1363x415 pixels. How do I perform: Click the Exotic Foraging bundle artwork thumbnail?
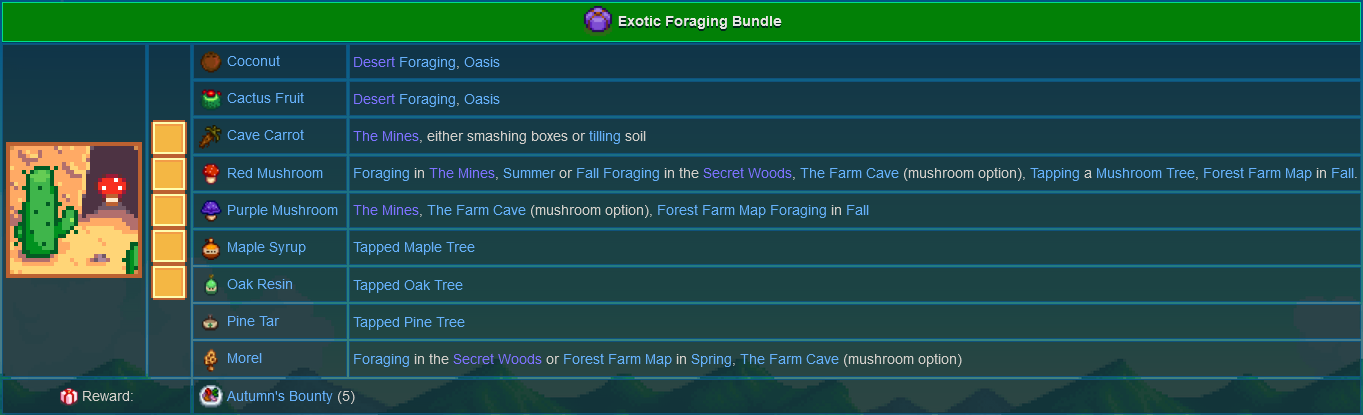click(x=74, y=210)
